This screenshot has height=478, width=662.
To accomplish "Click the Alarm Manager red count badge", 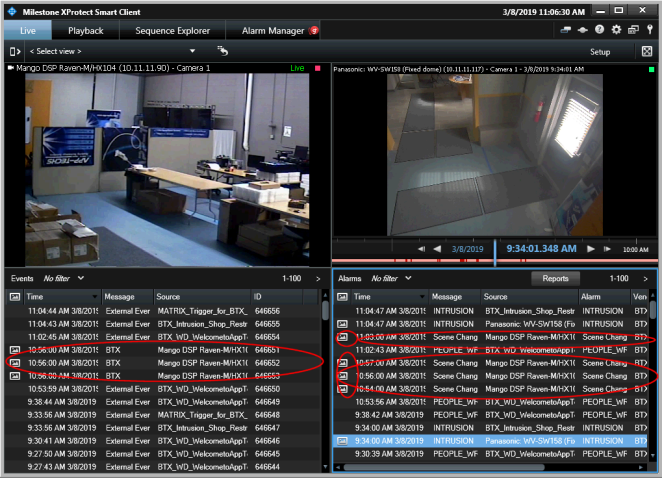I will (314, 30).
